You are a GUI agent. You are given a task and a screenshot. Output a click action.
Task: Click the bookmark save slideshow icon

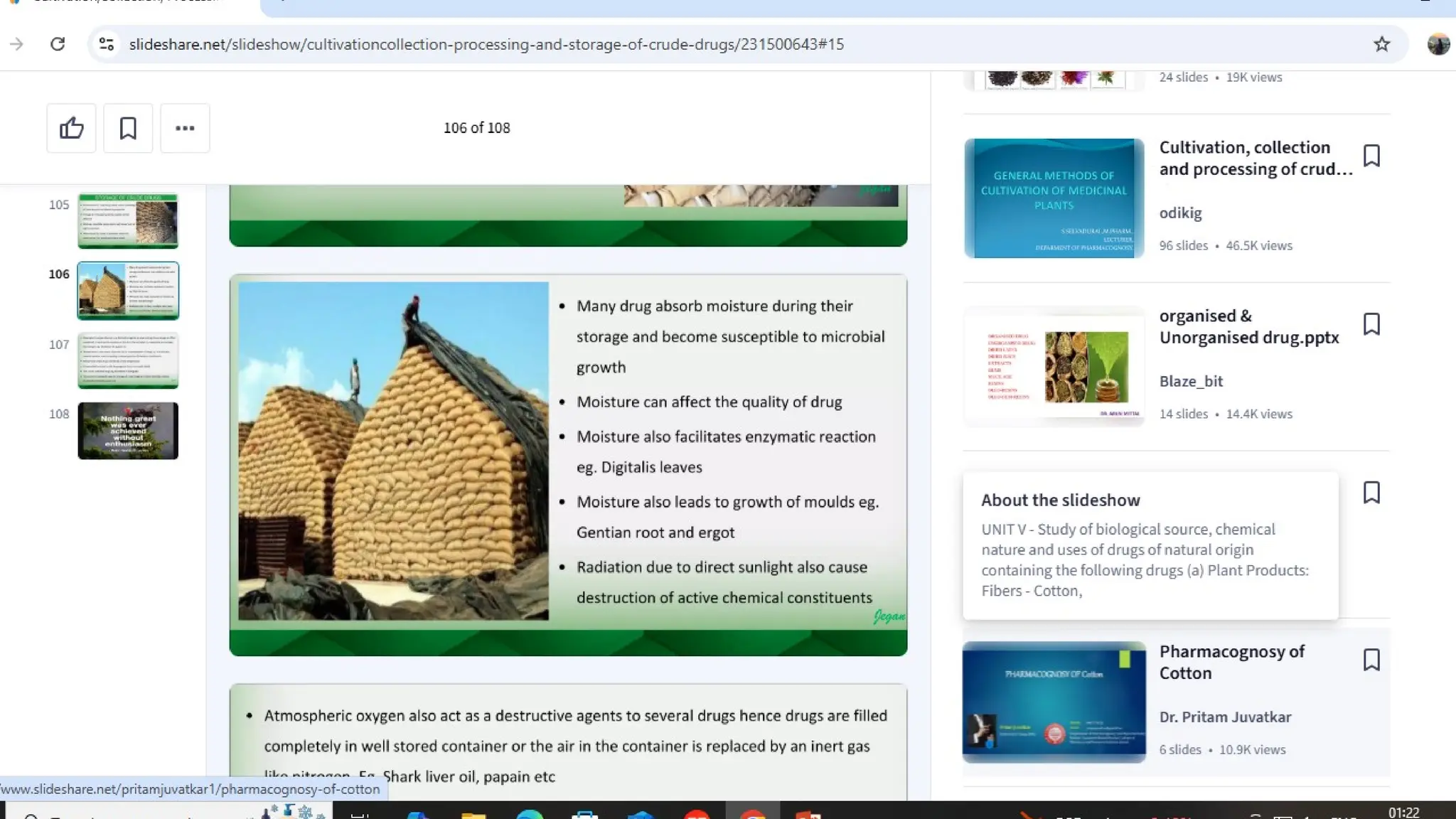click(x=128, y=128)
